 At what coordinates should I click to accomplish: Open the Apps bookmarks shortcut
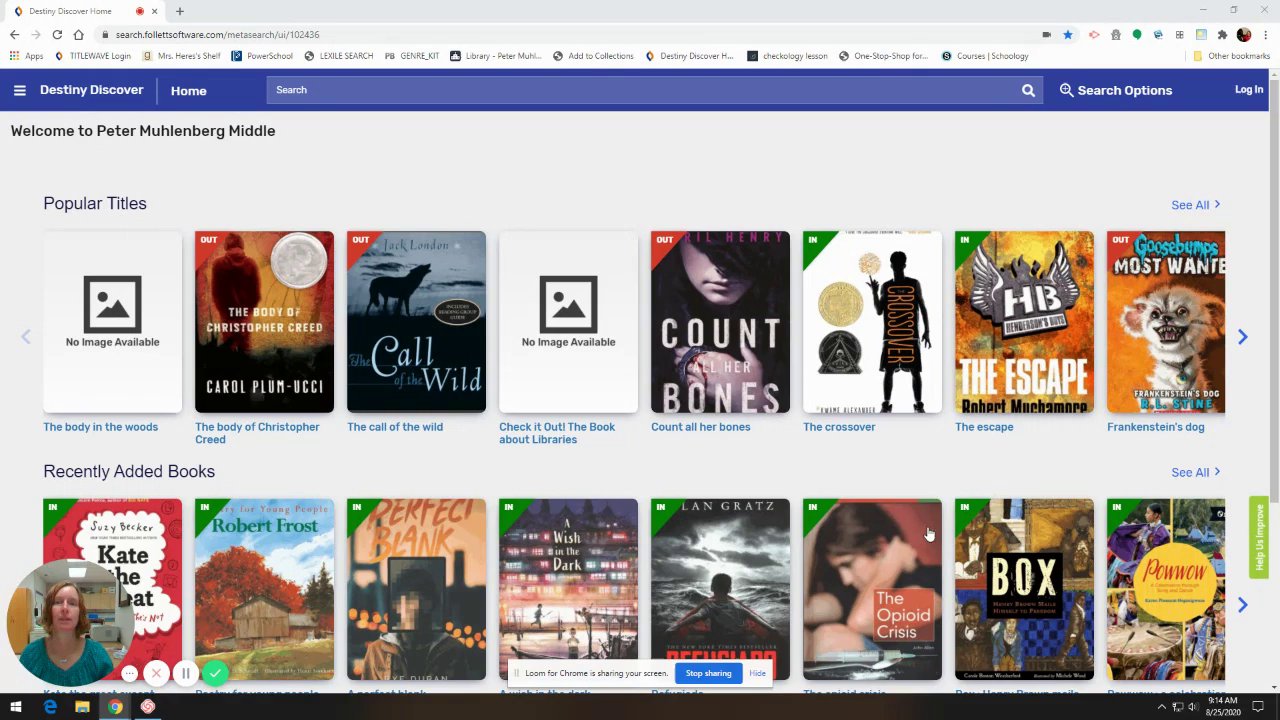27,56
